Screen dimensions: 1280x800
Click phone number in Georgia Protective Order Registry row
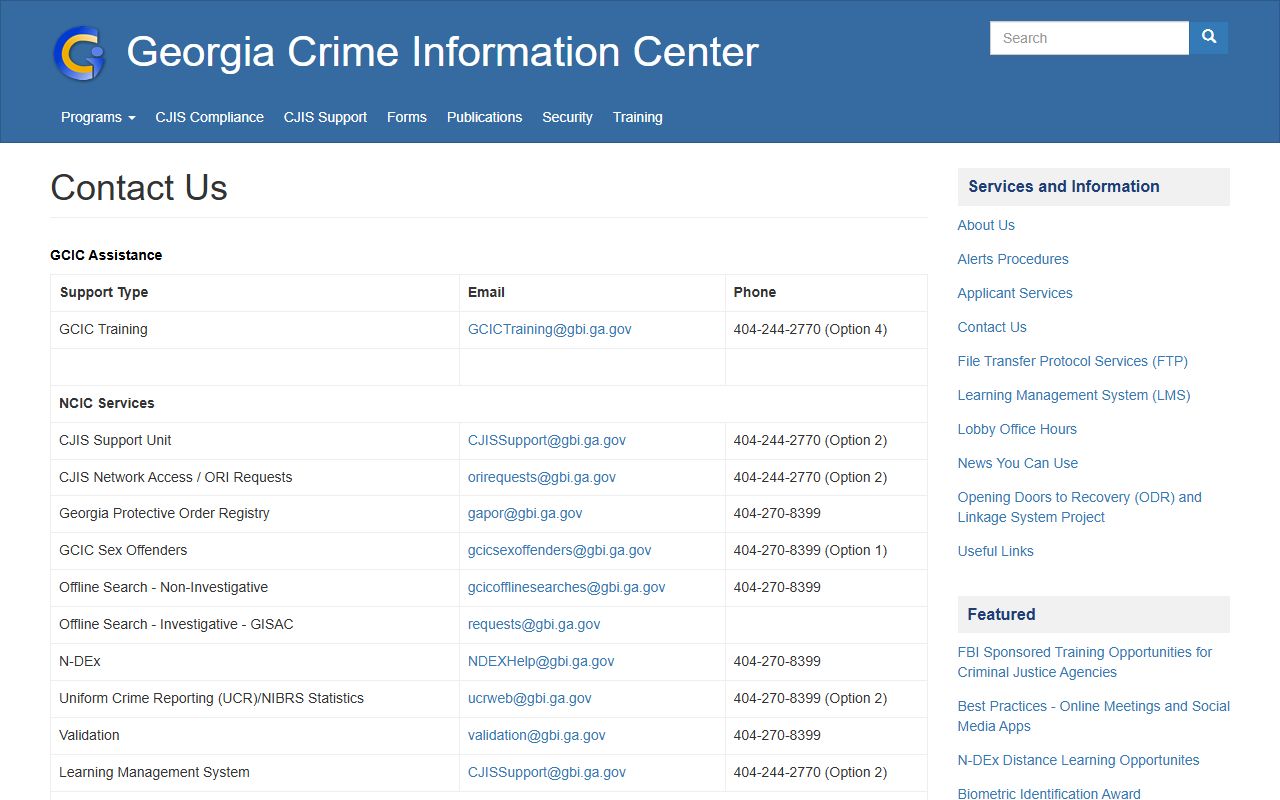[777, 513]
